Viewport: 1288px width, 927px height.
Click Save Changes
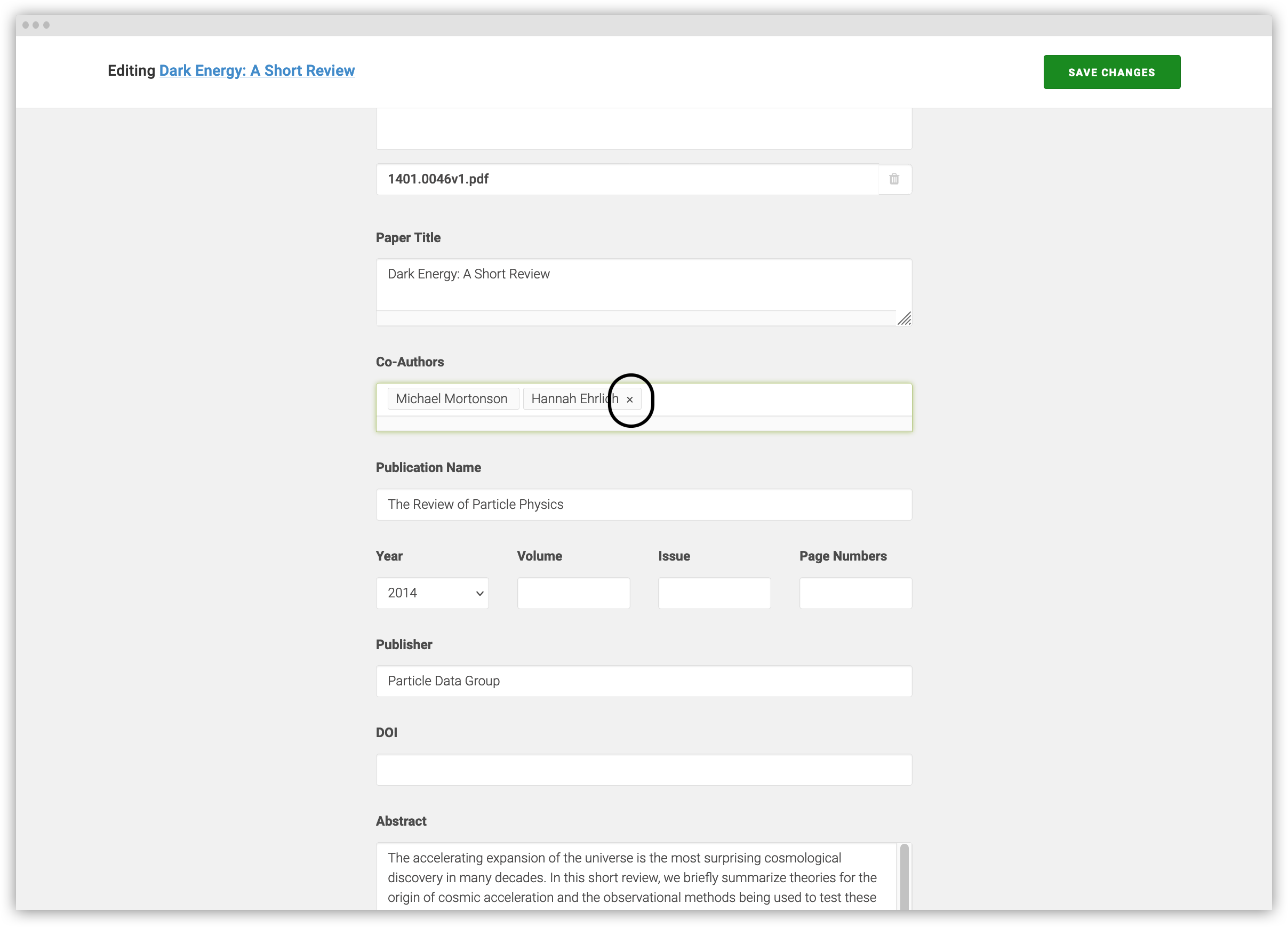coord(1111,71)
